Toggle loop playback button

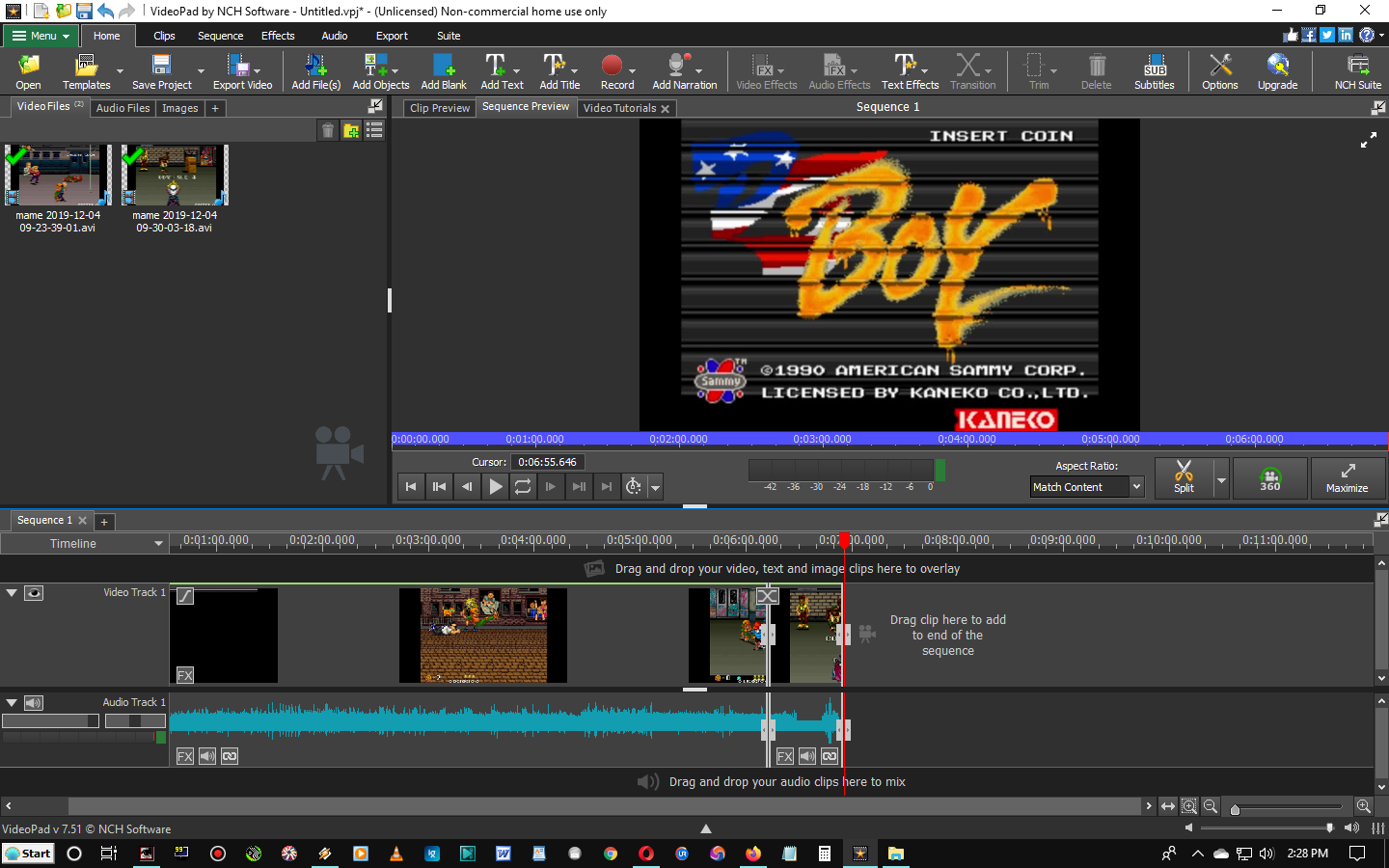click(523, 487)
